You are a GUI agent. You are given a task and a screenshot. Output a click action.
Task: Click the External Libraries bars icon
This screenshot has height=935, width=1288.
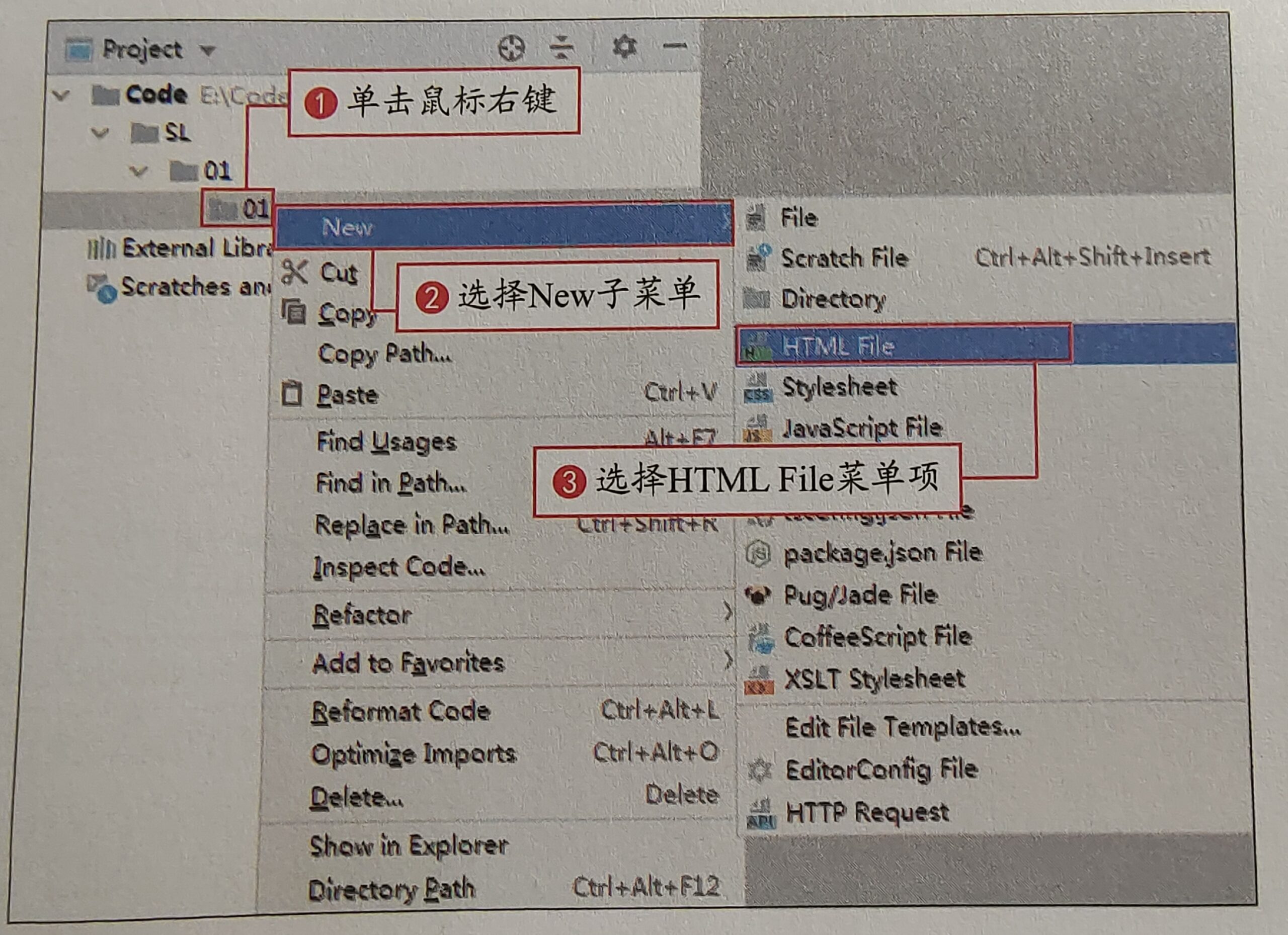101,248
